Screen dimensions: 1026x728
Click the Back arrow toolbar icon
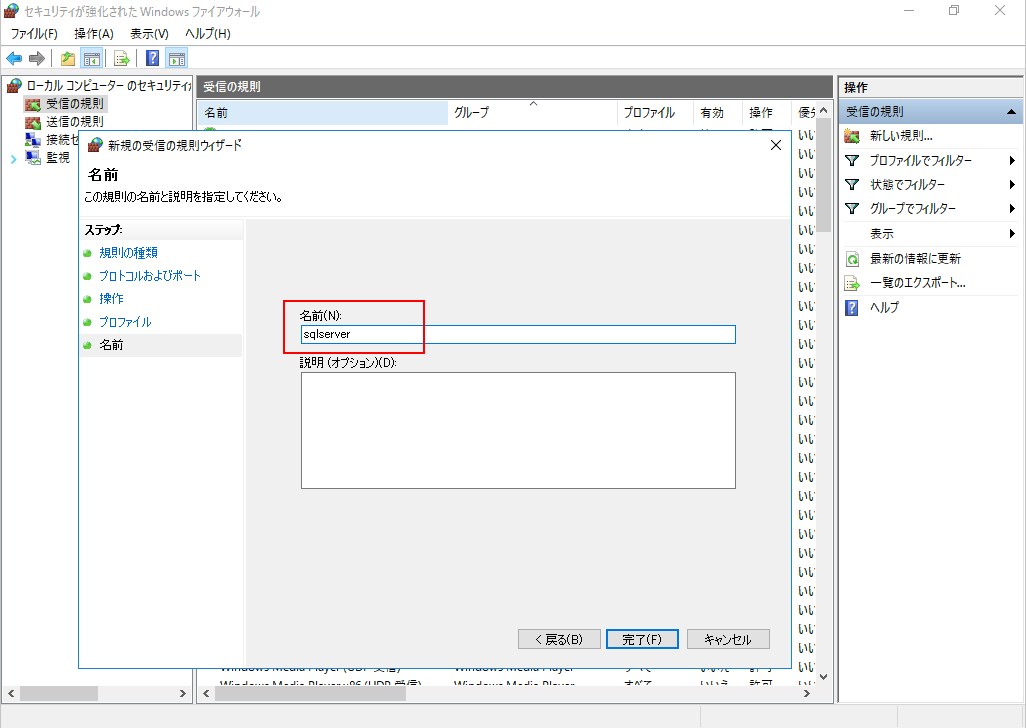click(x=14, y=58)
